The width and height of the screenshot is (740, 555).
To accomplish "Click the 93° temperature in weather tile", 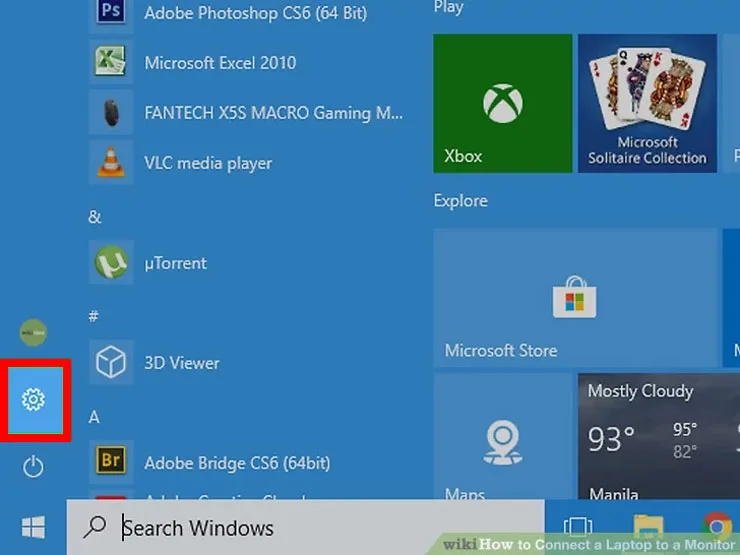I will [611, 439].
